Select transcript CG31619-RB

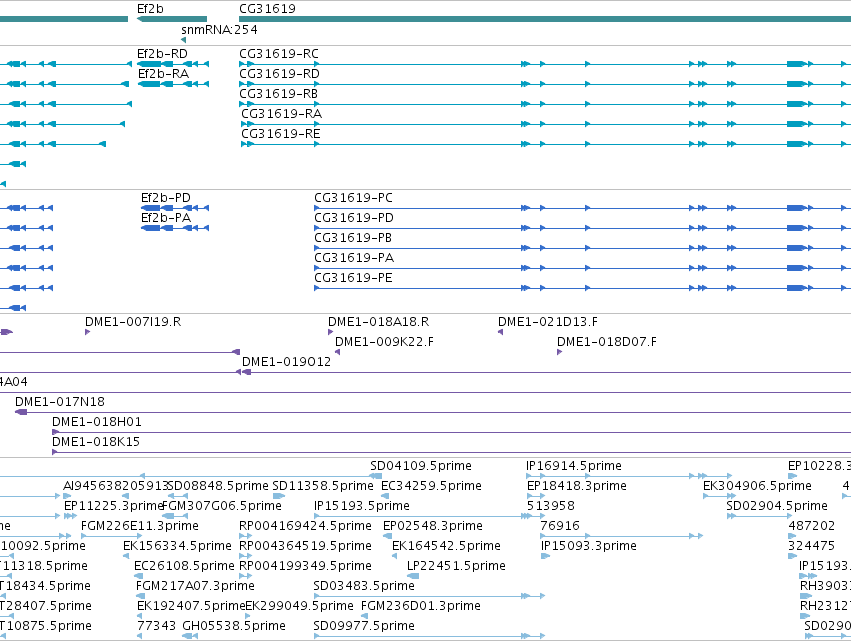click(x=278, y=94)
